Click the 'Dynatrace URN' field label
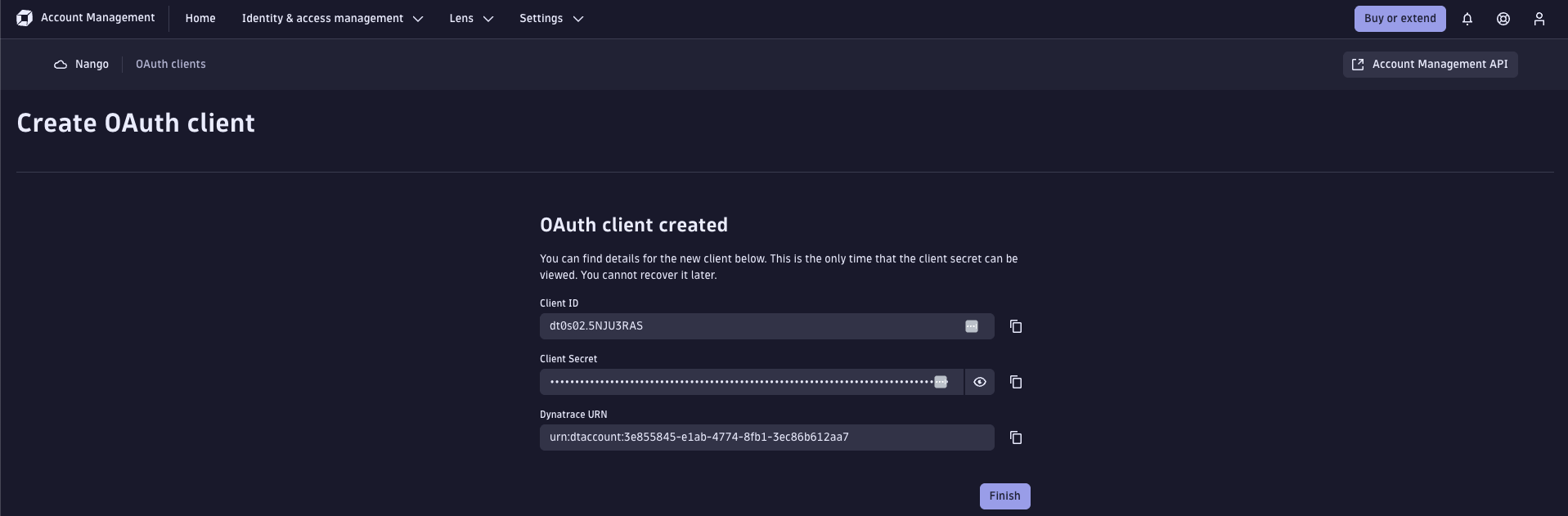Viewport: 1568px width, 516px height. click(573, 415)
